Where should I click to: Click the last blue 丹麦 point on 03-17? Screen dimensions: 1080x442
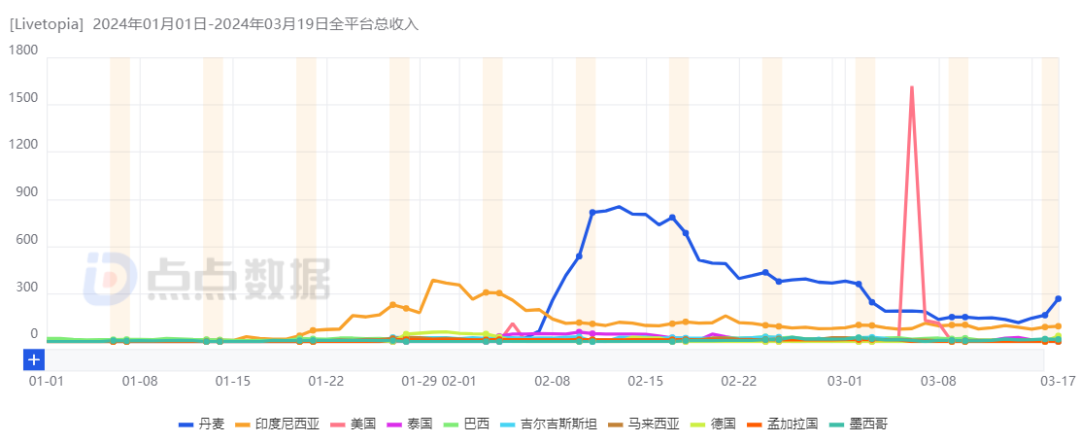(x=1057, y=299)
